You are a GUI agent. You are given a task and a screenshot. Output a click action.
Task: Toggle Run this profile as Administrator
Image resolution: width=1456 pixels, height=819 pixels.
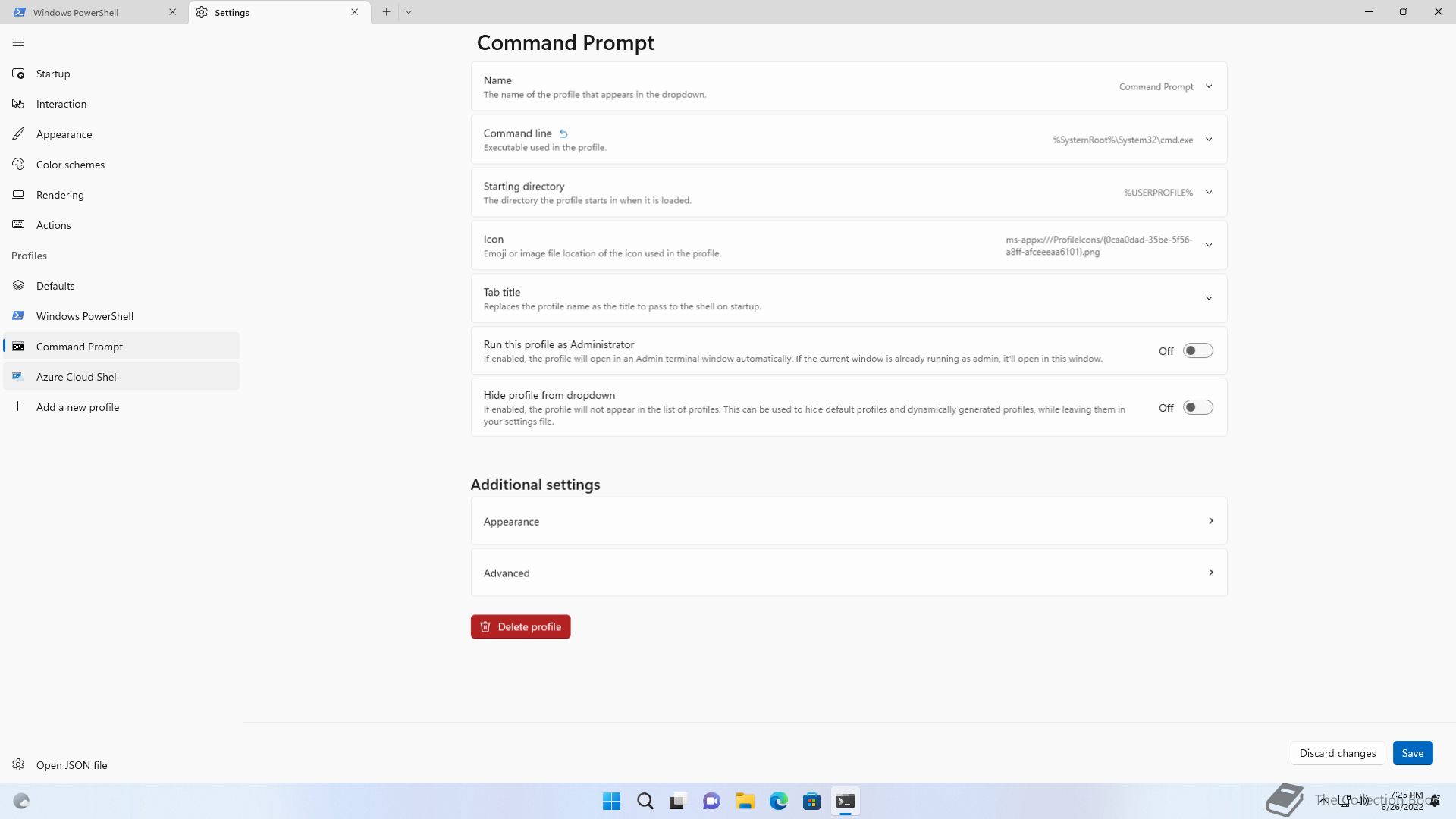coord(1198,351)
